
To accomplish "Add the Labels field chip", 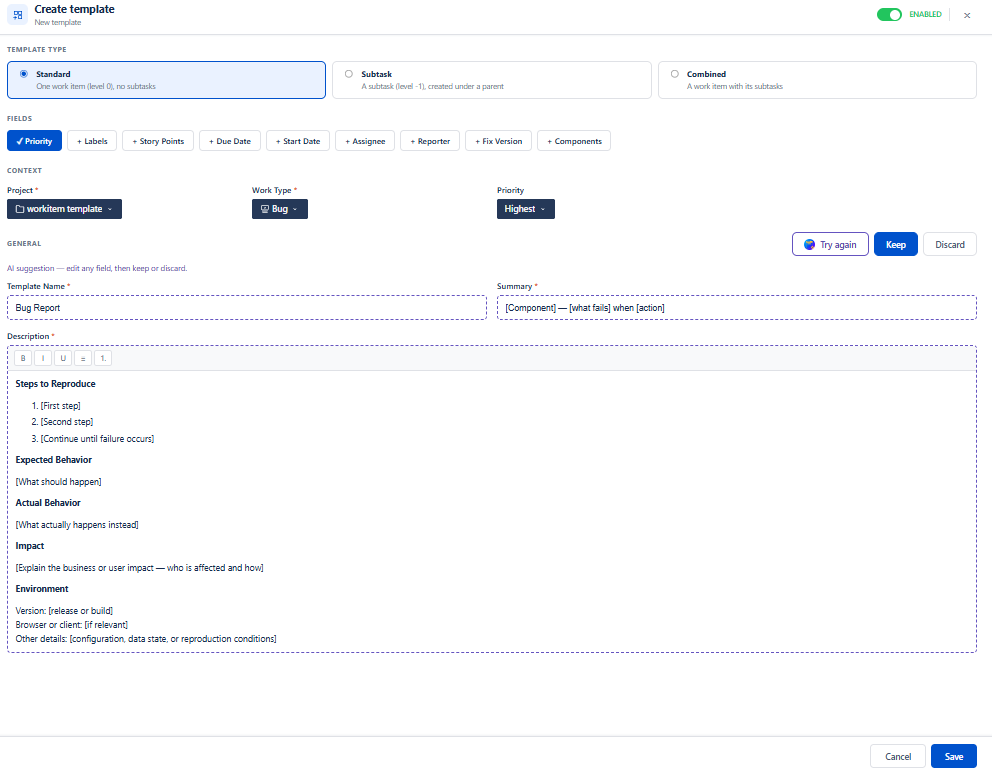I will (x=92, y=141).
